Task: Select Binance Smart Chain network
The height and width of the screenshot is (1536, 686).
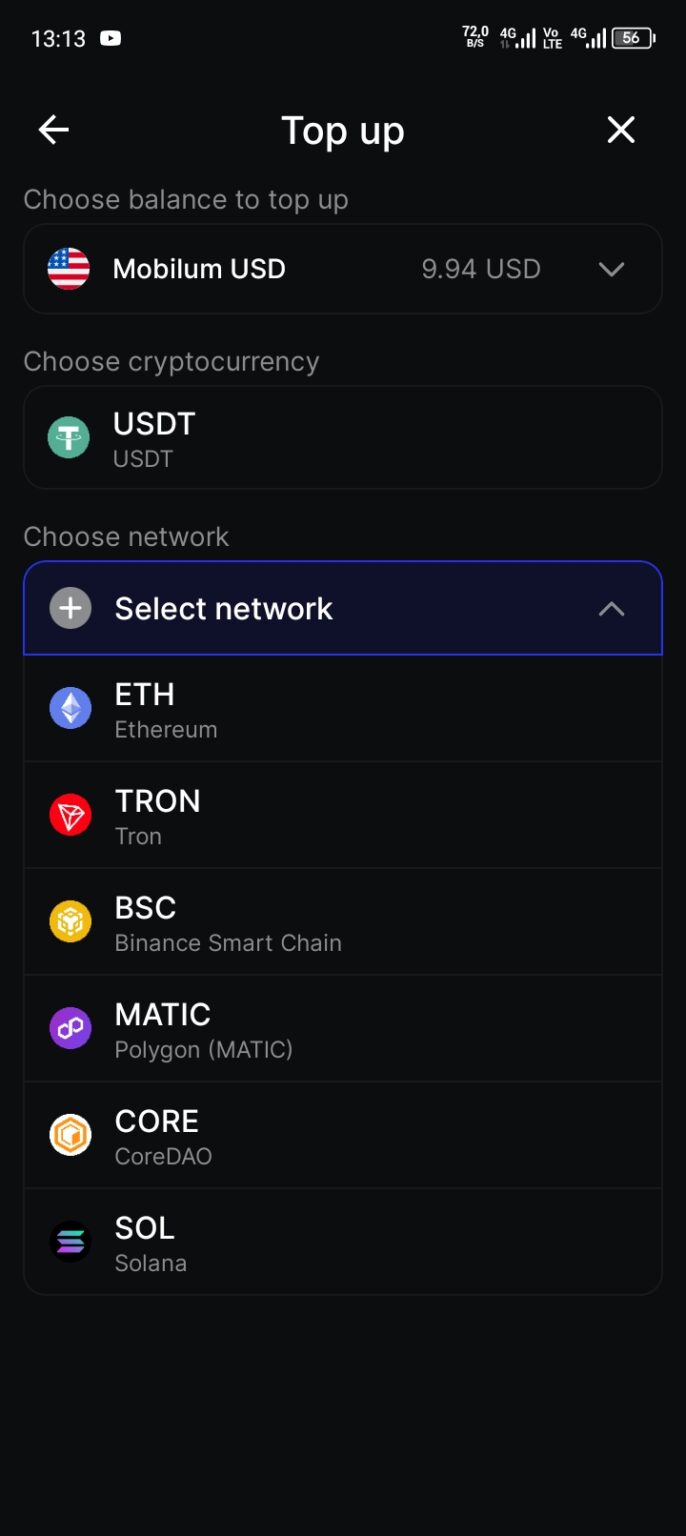Action: [343, 922]
